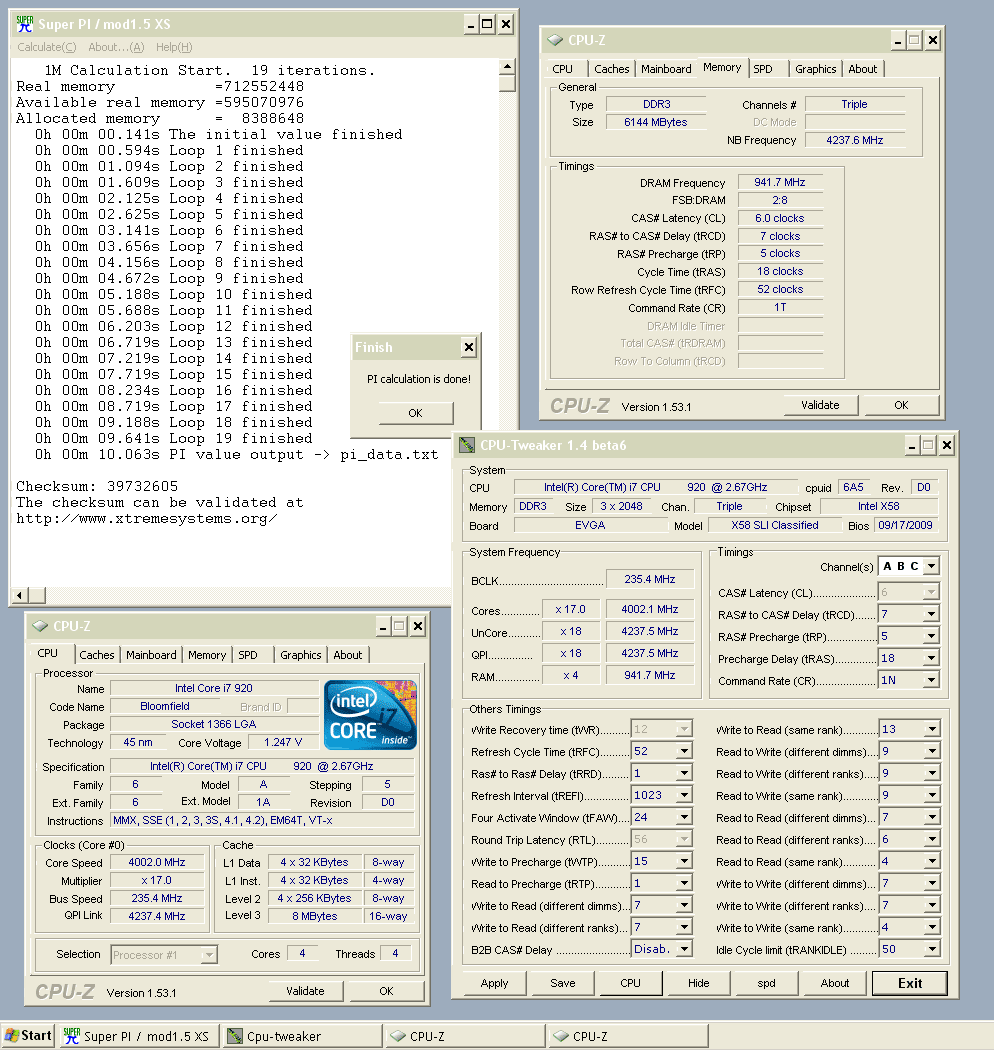The image size is (994, 1050).
Task: Click Validate in CPU-Z Memory timings window
Action: pyautogui.click(x=821, y=405)
